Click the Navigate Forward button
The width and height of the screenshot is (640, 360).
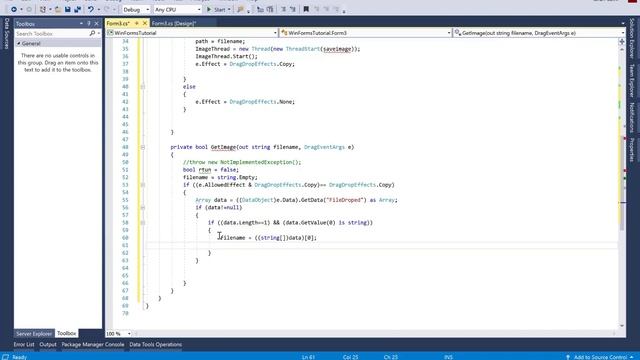(29, 9)
